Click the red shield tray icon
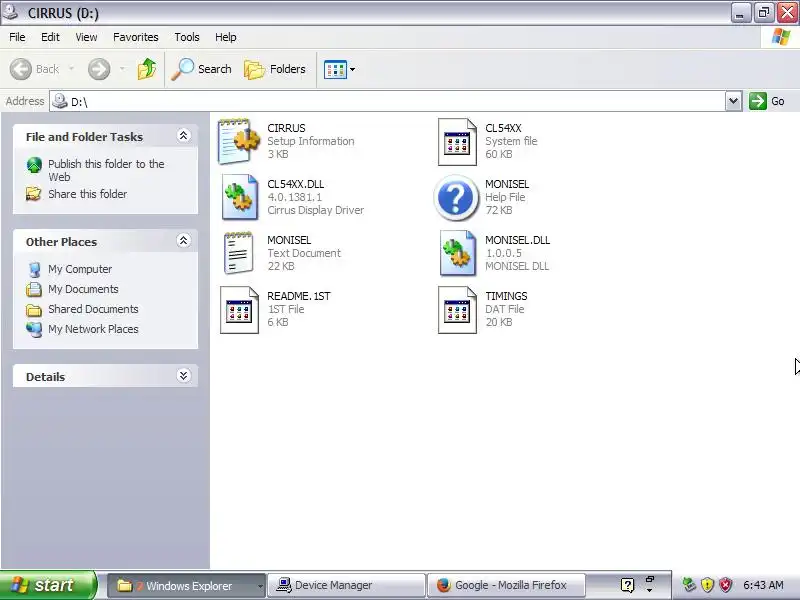800x600 pixels. tap(726, 585)
